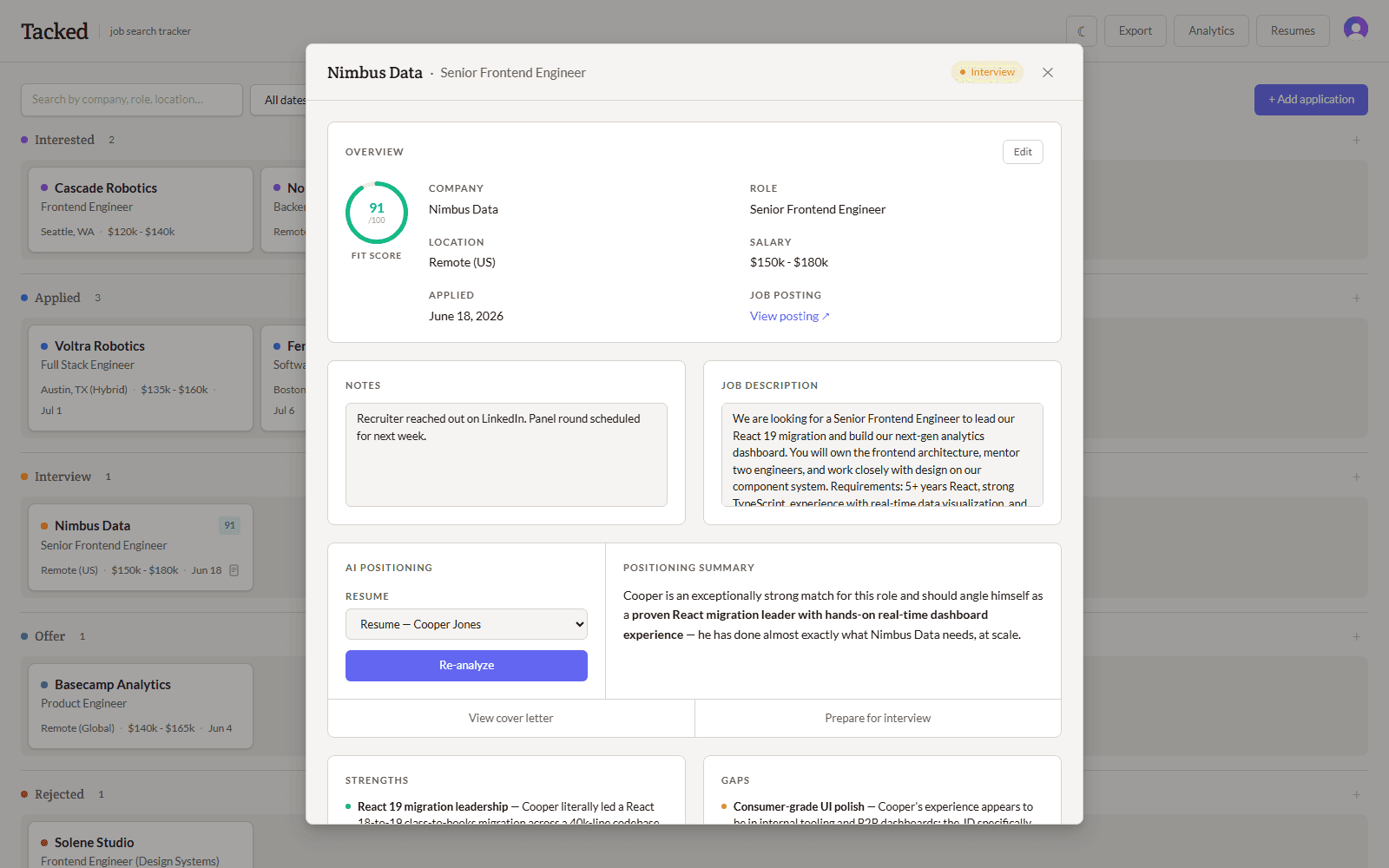Open the Resumes page

(1293, 31)
